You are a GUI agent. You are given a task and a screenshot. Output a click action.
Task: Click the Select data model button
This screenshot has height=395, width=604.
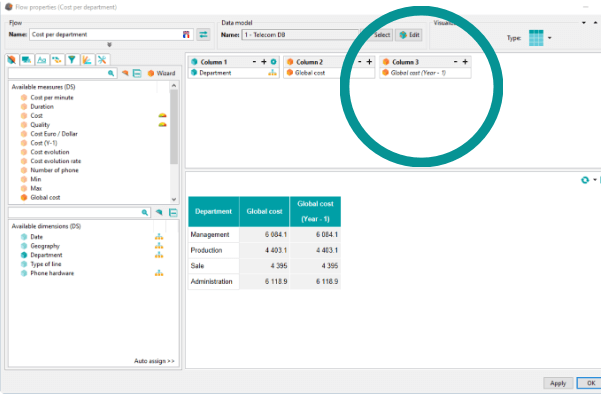[x=378, y=35]
